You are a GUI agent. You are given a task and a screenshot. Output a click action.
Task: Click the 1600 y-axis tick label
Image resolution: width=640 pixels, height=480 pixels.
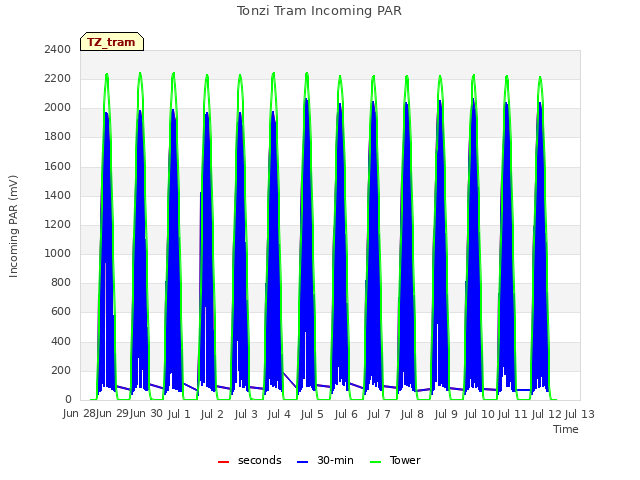click(58, 166)
